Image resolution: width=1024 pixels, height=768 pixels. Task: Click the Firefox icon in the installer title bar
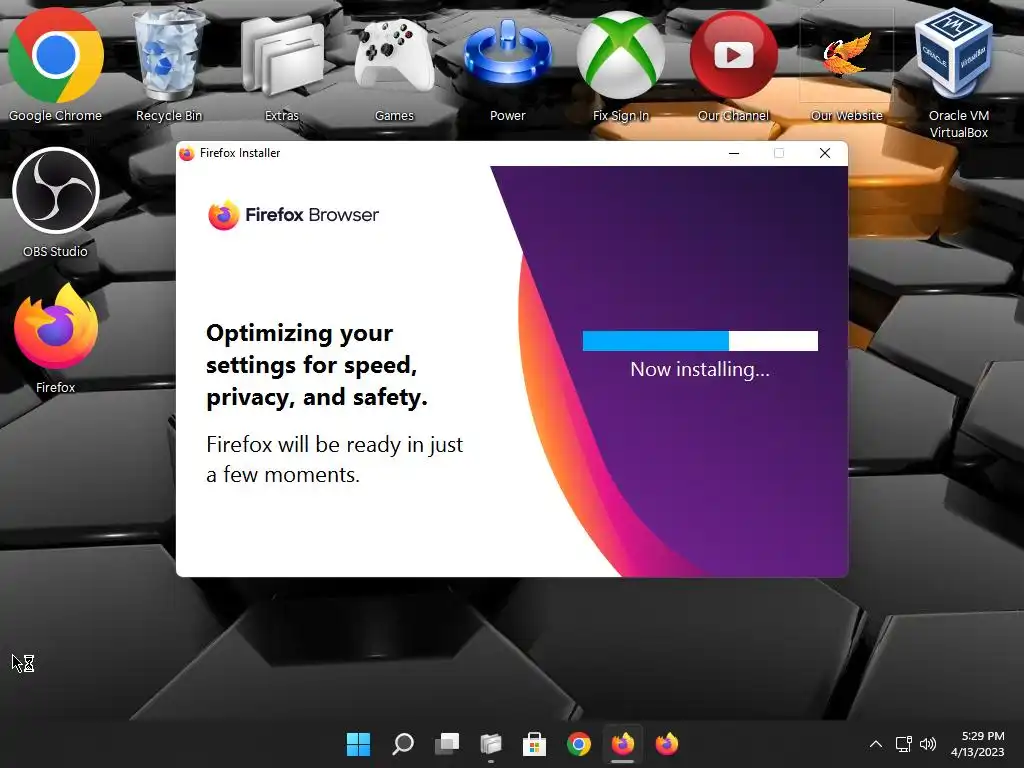pos(187,153)
